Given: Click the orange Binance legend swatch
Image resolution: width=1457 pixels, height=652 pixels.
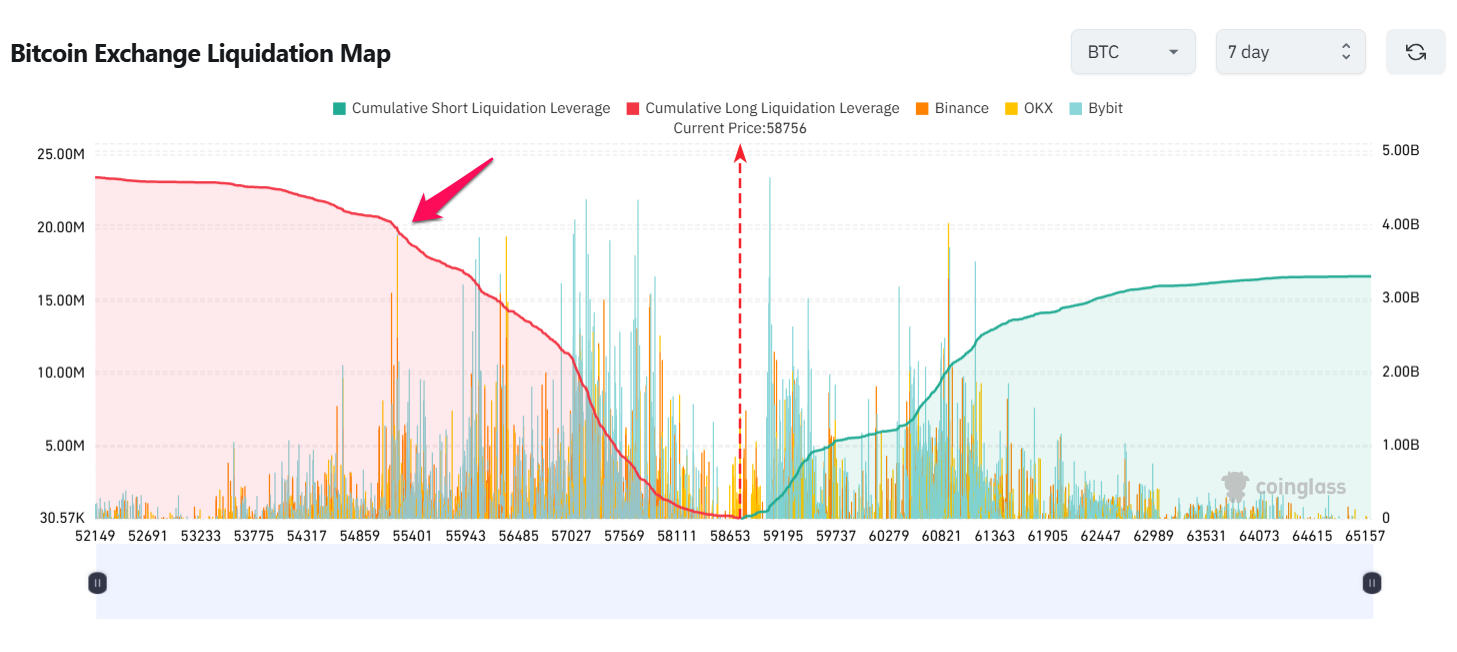Looking at the screenshot, I should click(922, 108).
